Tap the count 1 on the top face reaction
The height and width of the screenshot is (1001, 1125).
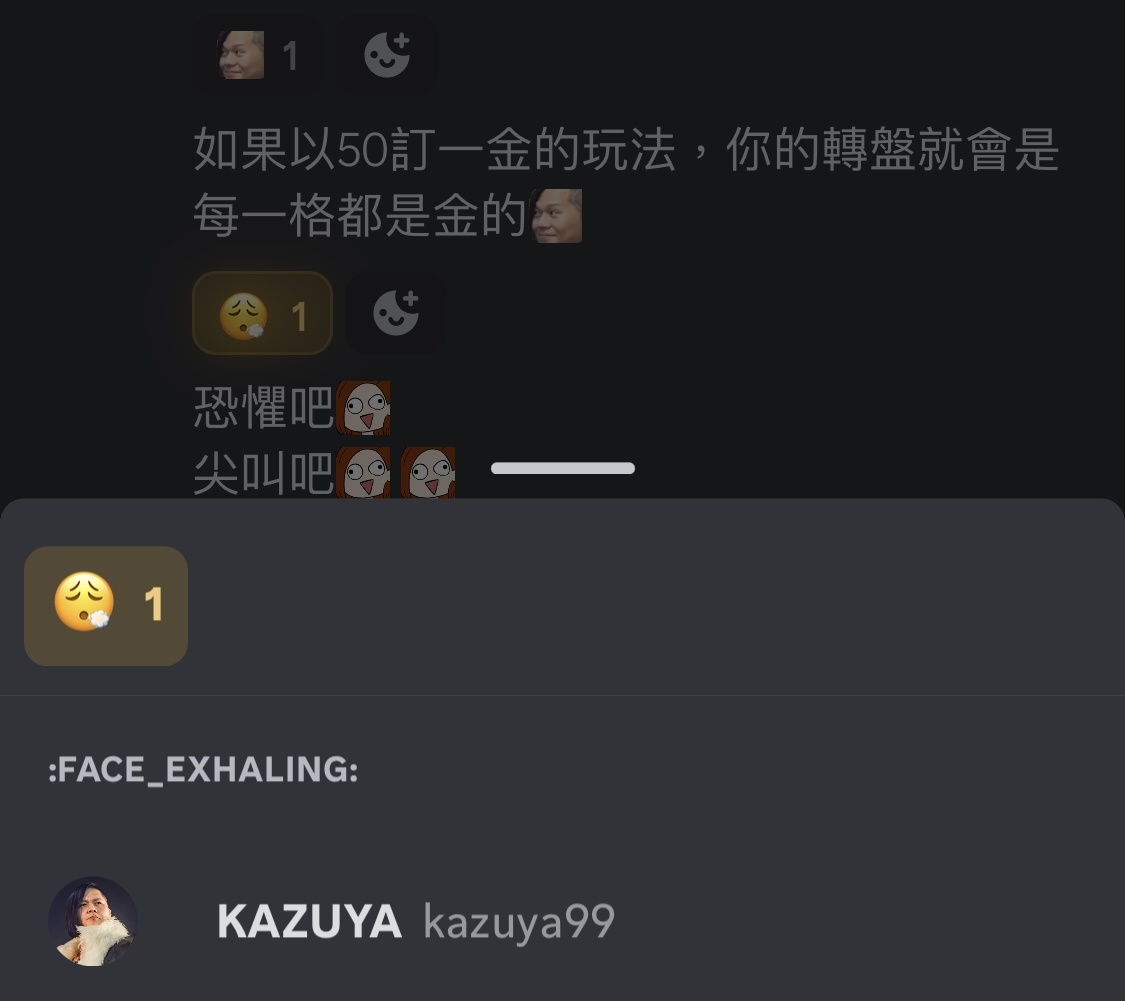(291, 55)
